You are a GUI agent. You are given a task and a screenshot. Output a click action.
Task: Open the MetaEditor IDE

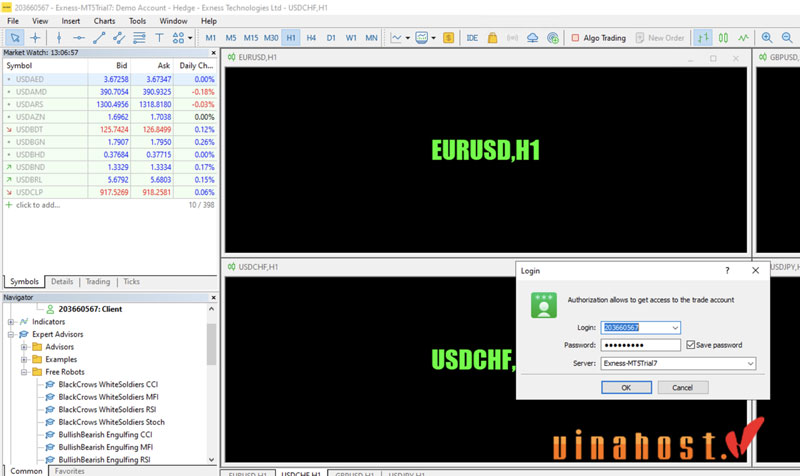coord(472,38)
